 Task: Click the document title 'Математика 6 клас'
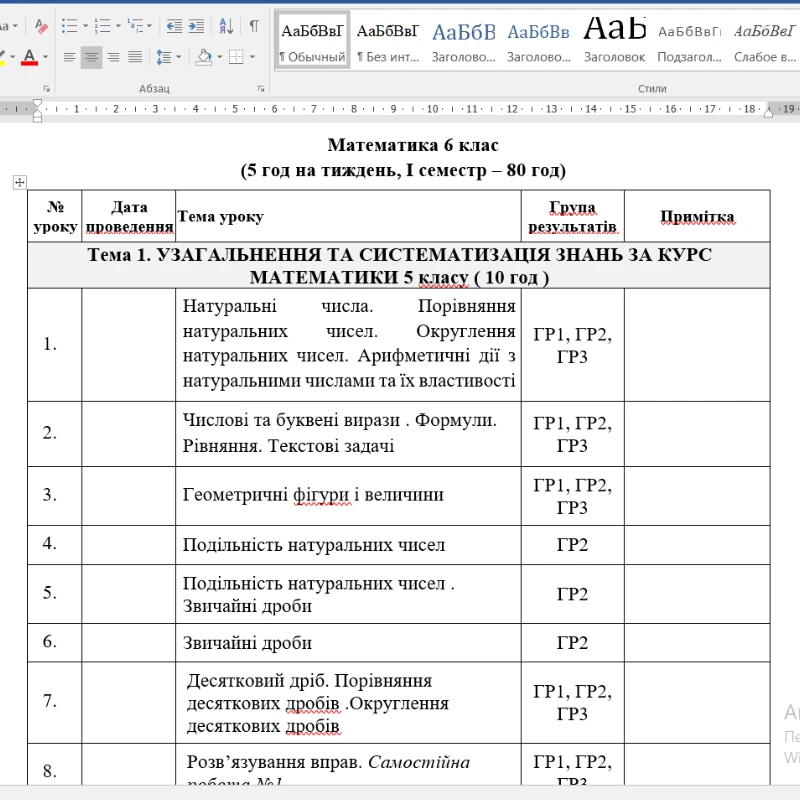(x=413, y=145)
